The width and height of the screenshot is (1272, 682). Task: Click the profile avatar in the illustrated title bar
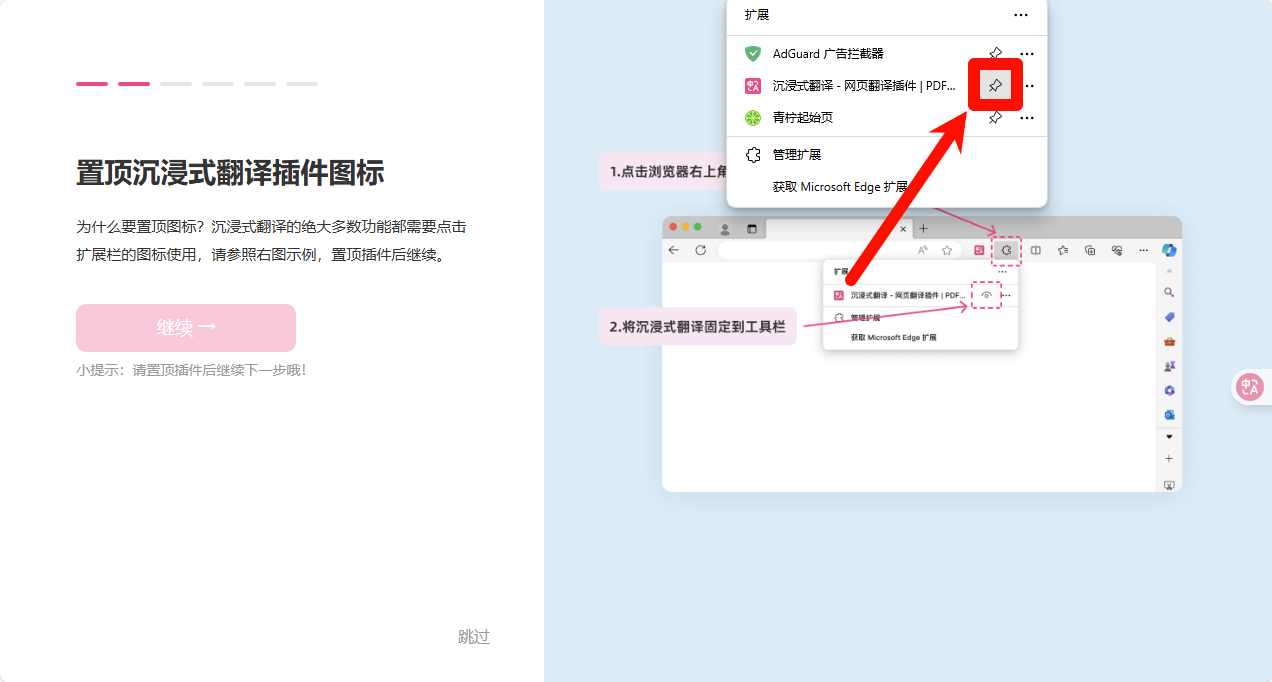[x=725, y=229]
